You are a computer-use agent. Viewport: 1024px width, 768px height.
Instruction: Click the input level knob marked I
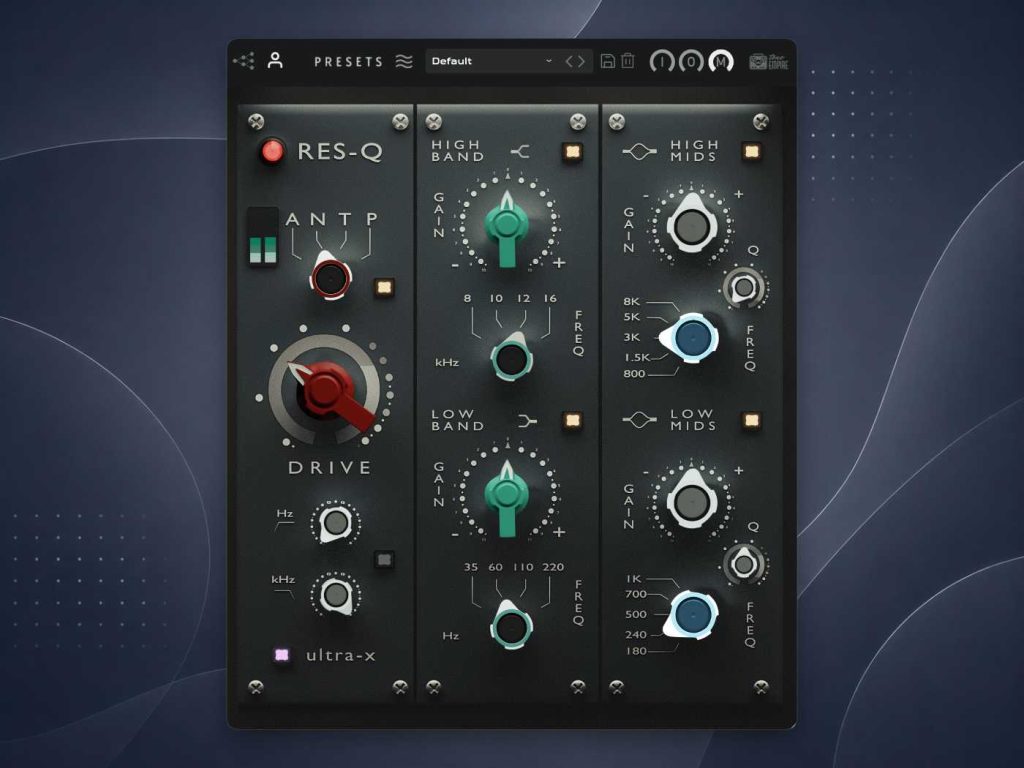pos(662,62)
